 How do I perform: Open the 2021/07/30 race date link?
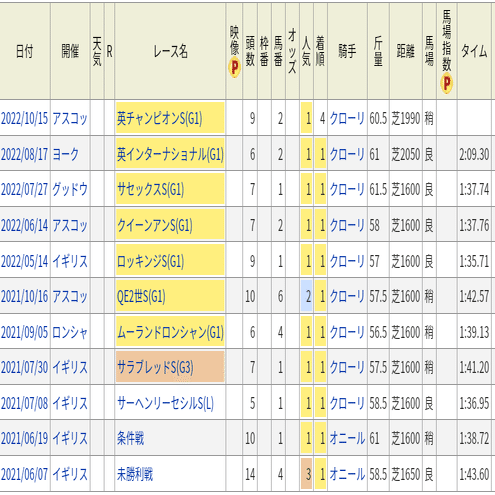pos(25,368)
